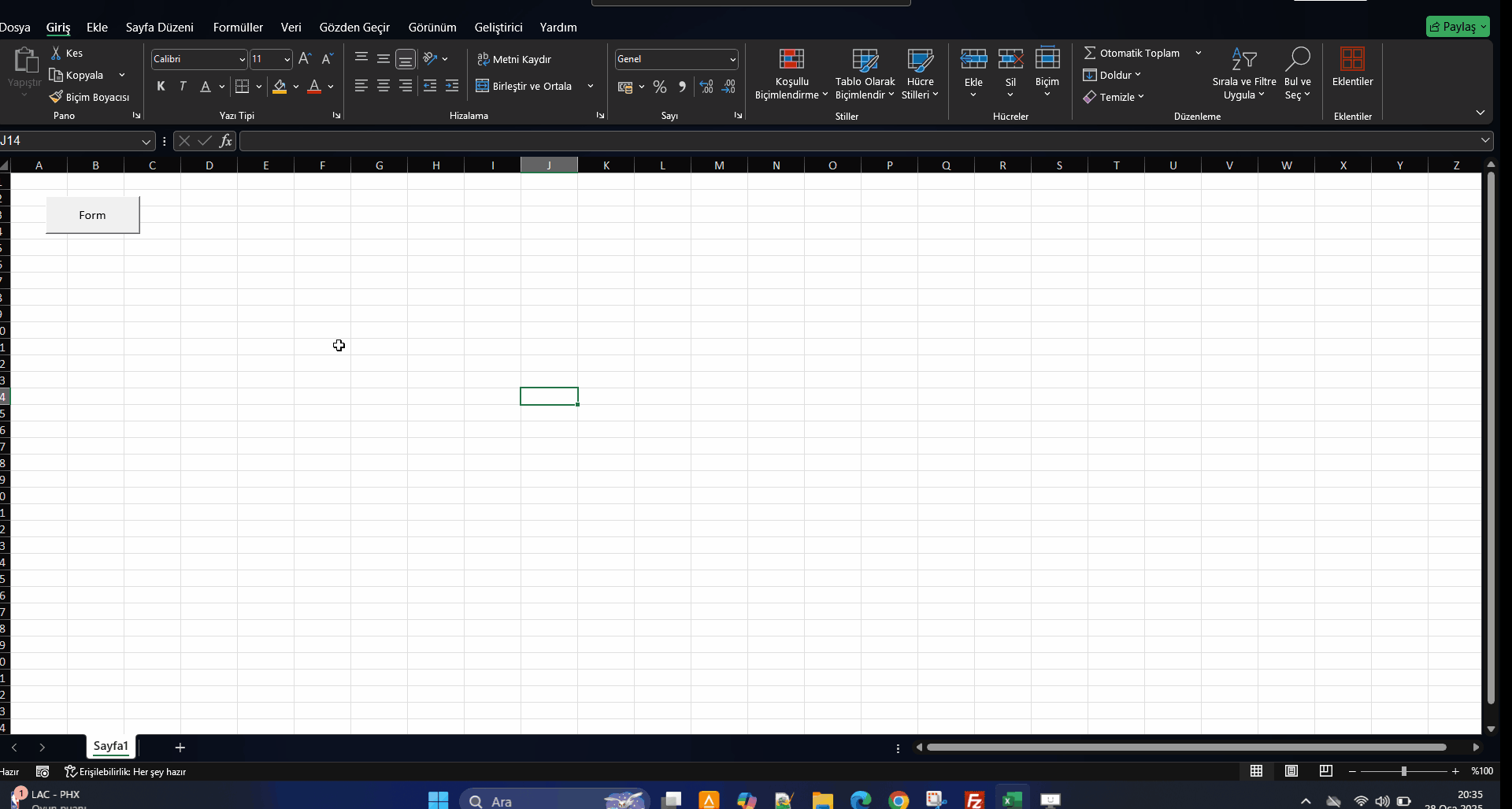This screenshot has height=809, width=1512.
Task: Align text to bottom
Action: pos(406,59)
